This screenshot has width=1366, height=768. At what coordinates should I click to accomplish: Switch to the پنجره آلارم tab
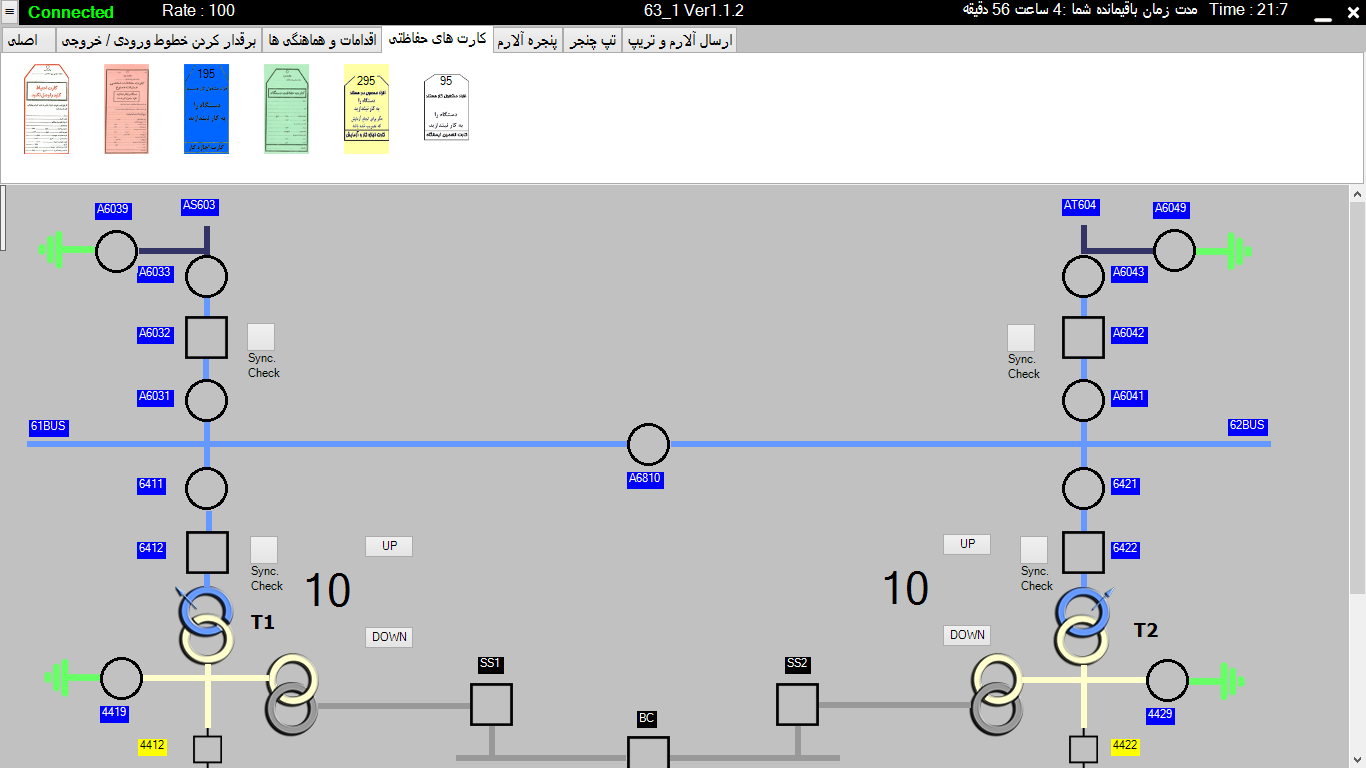(528, 40)
